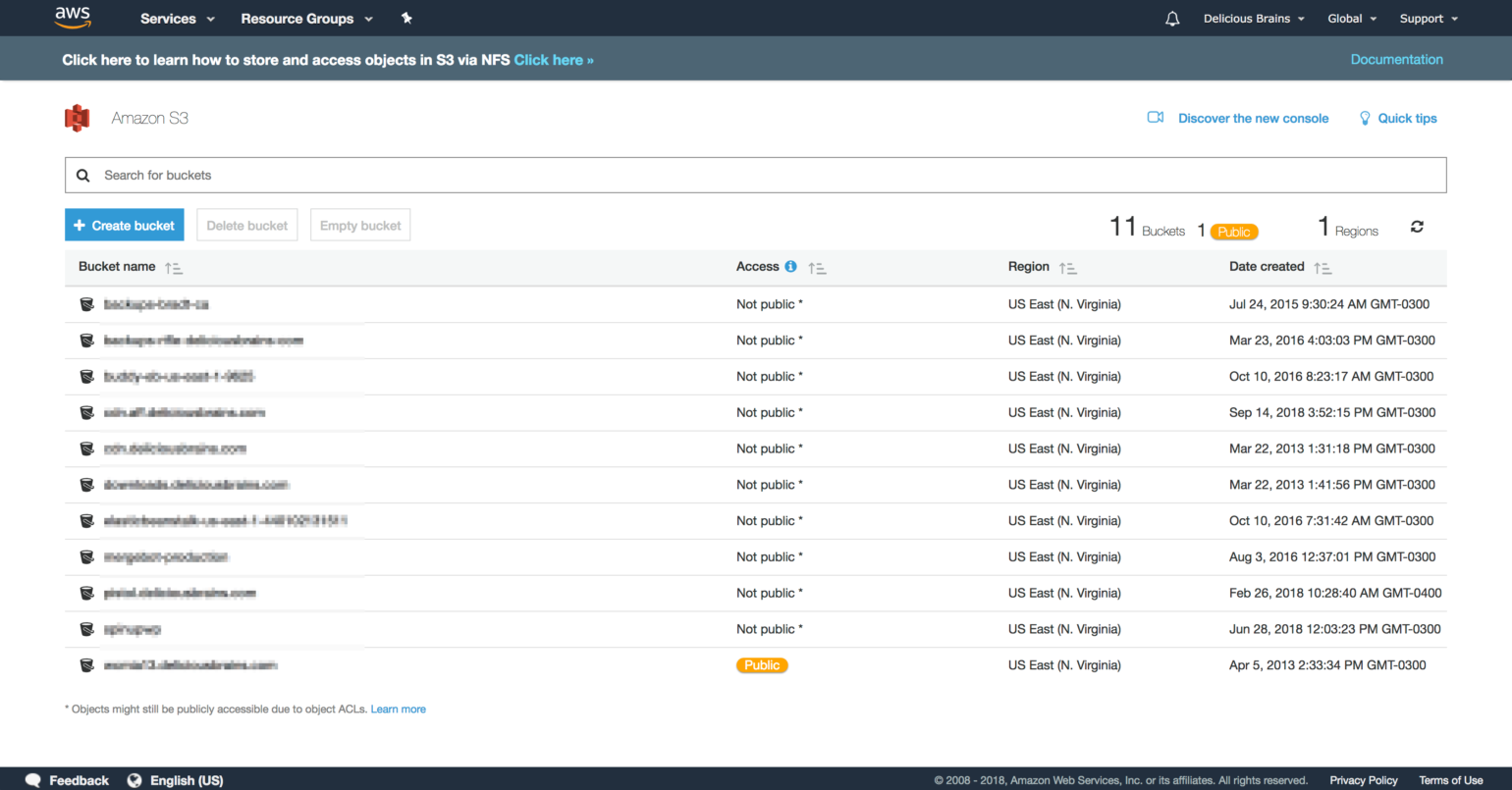Sort buckets by Region using sort icon

click(1068, 268)
